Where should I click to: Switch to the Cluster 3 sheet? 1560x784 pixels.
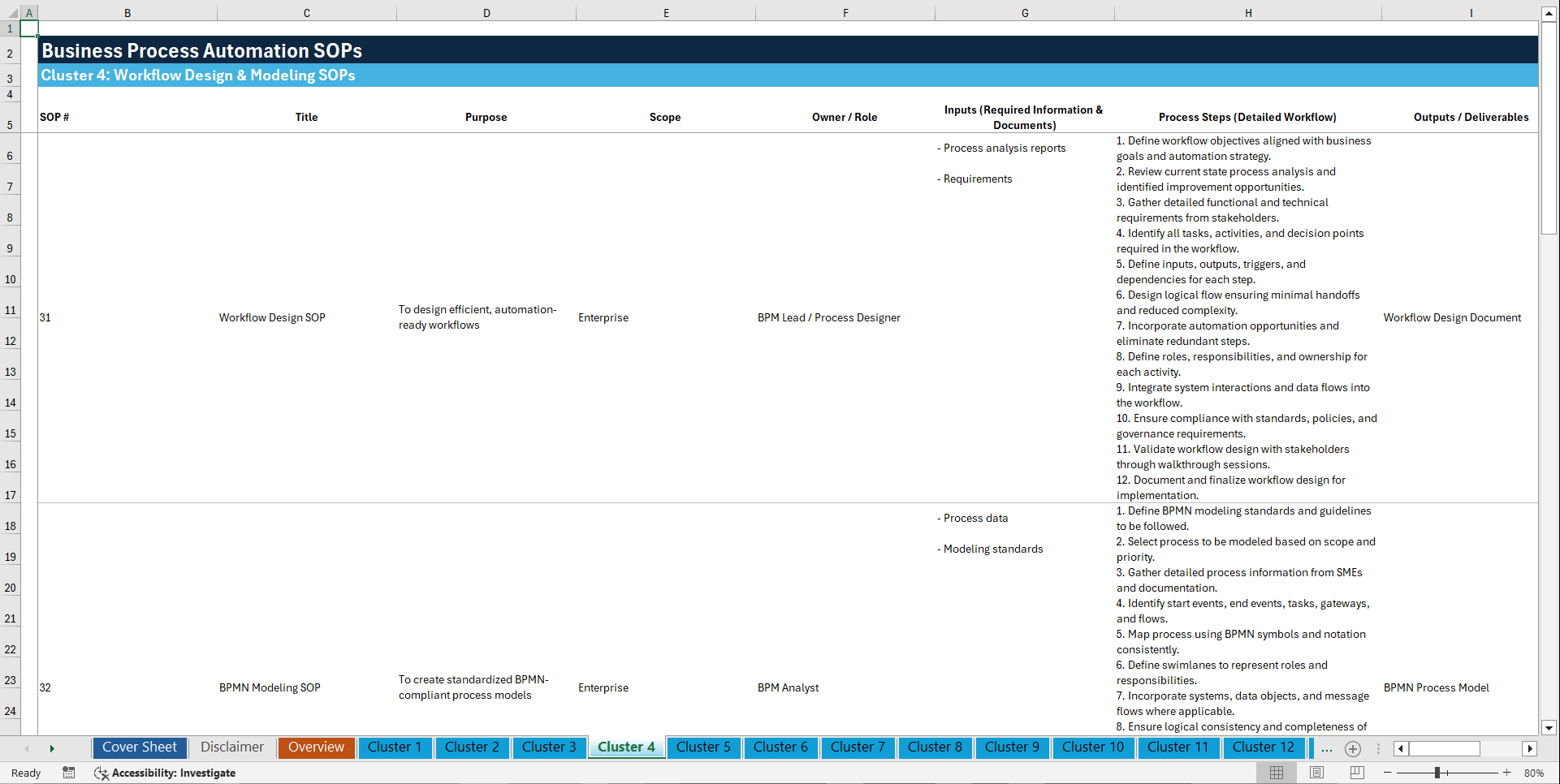pyautogui.click(x=549, y=747)
